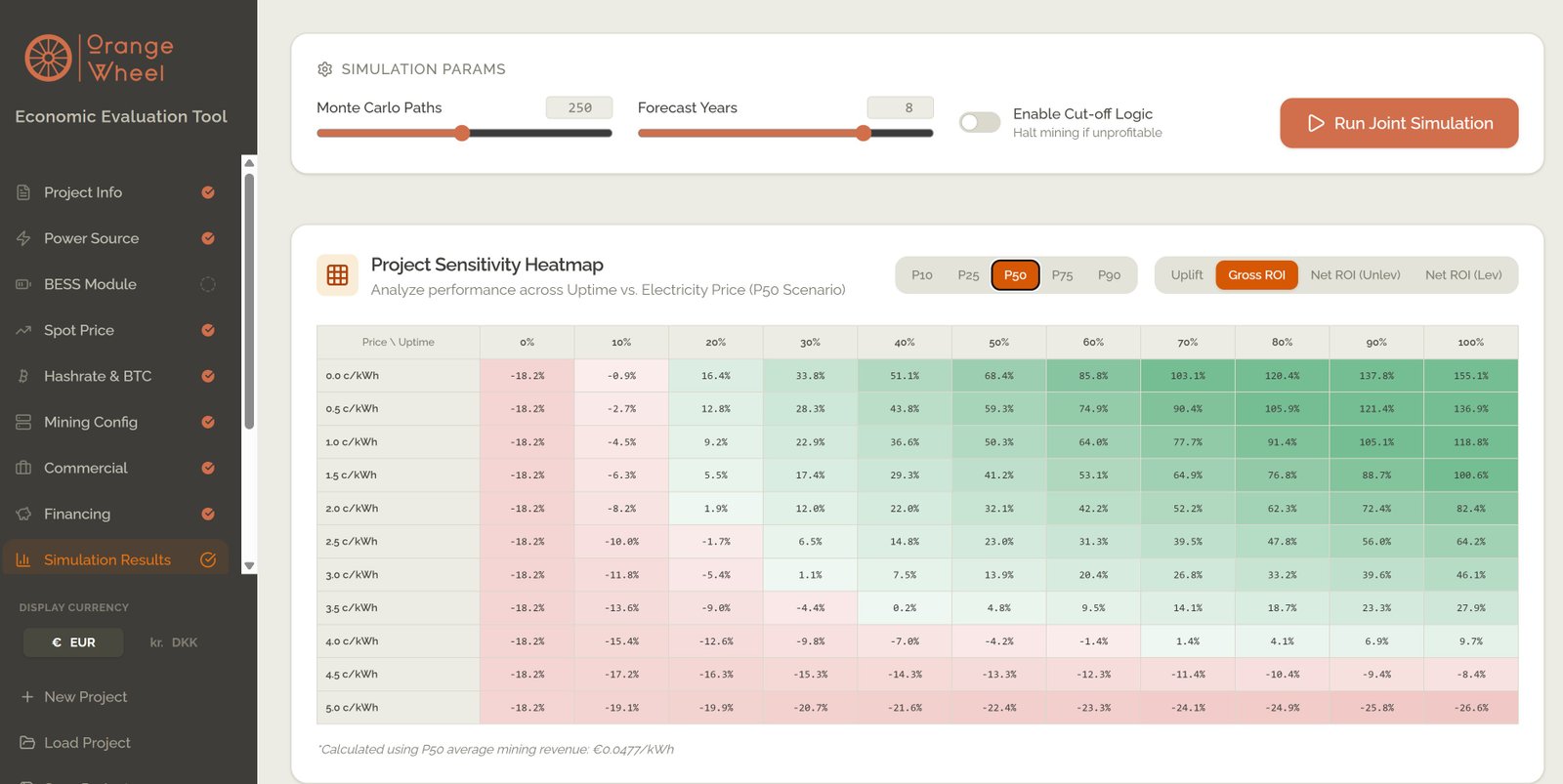The height and width of the screenshot is (784, 1563).
Task: Click the Power Source lightning icon
Action: click(x=23, y=238)
